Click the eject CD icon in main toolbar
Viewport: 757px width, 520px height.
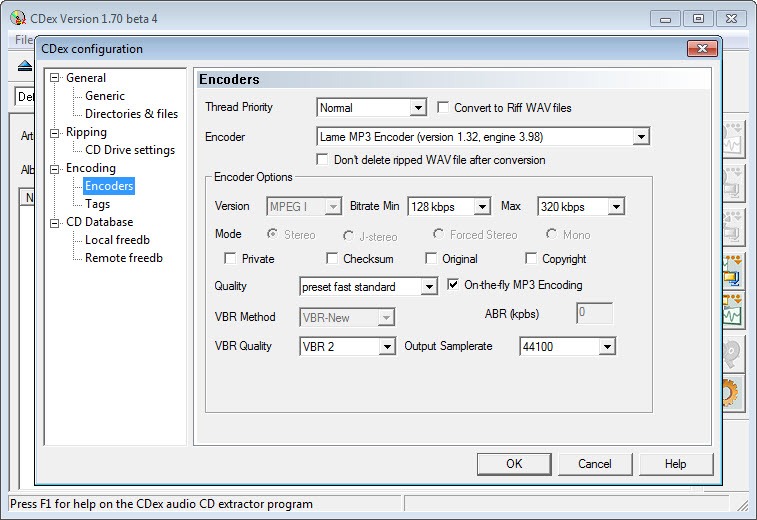tap(25, 66)
